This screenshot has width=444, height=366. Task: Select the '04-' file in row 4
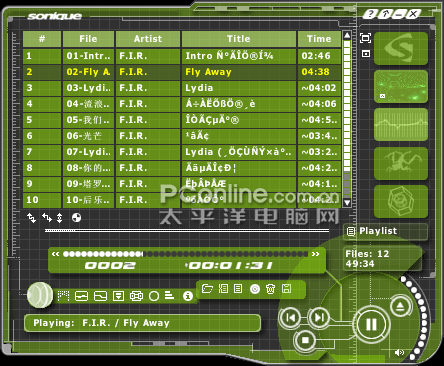[x=88, y=104]
